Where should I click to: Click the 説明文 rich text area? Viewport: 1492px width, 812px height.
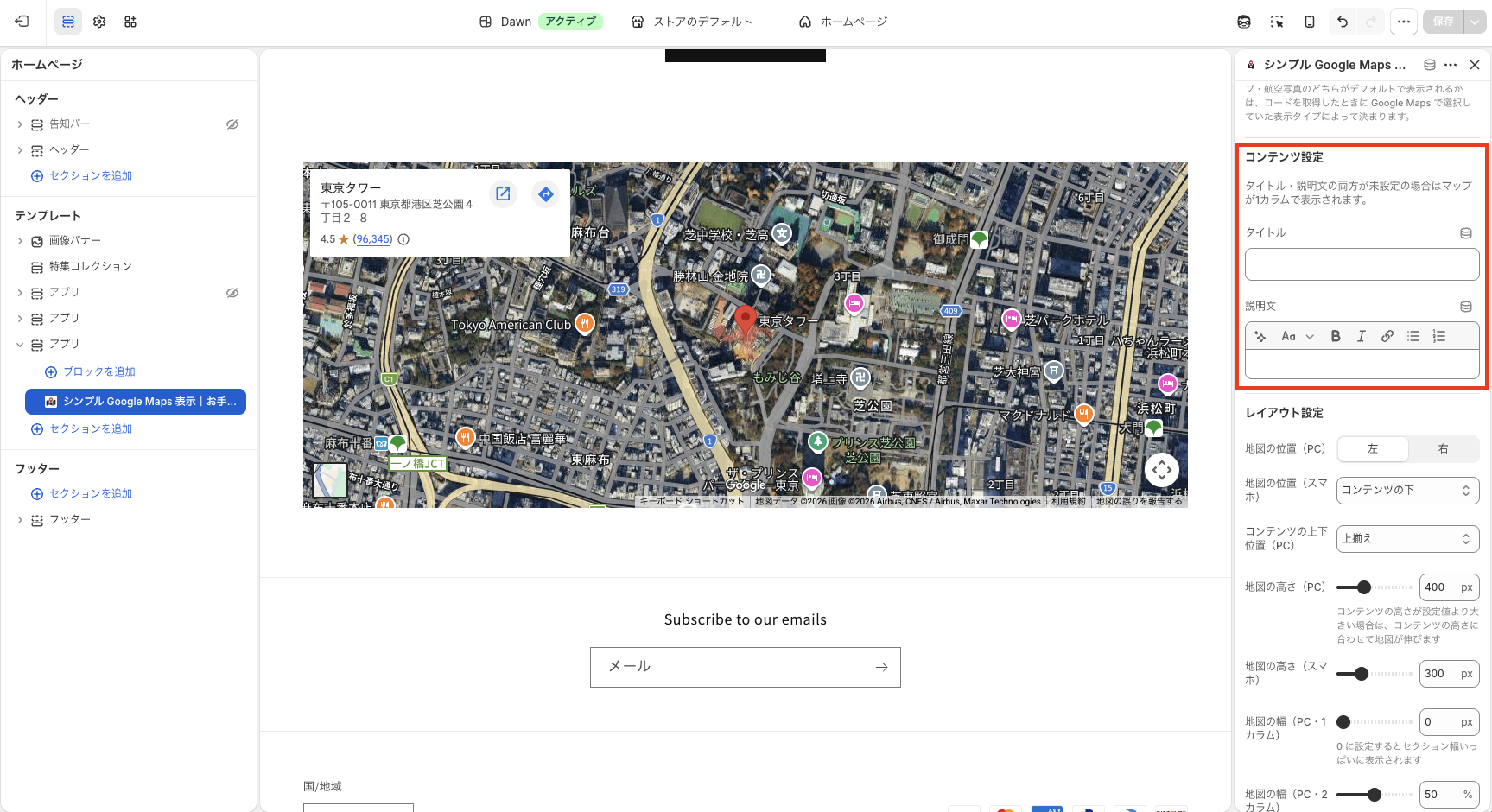(x=1362, y=364)
